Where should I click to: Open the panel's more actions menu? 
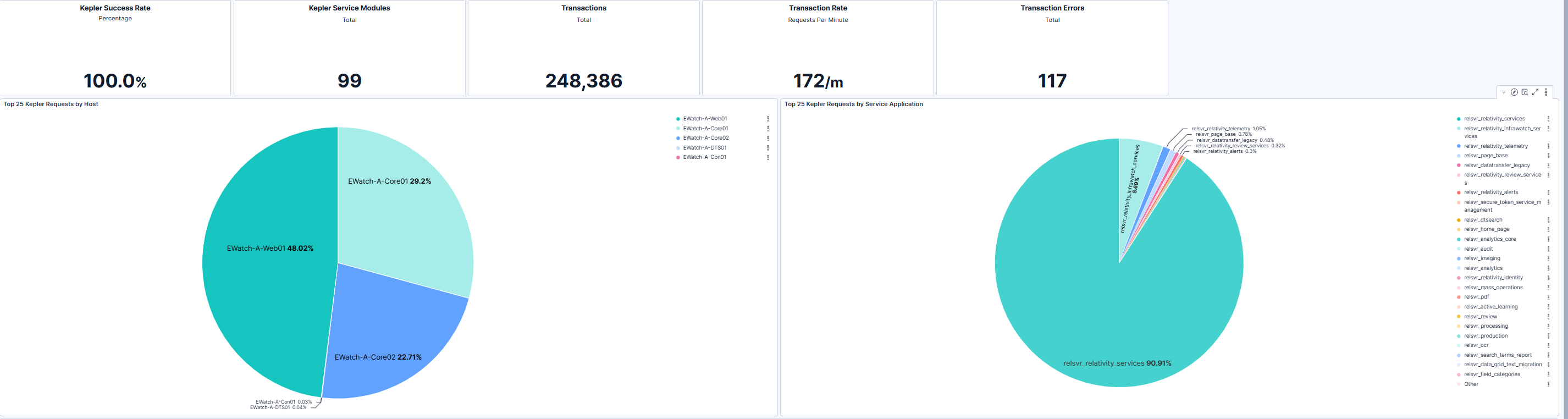(1546, 92)
